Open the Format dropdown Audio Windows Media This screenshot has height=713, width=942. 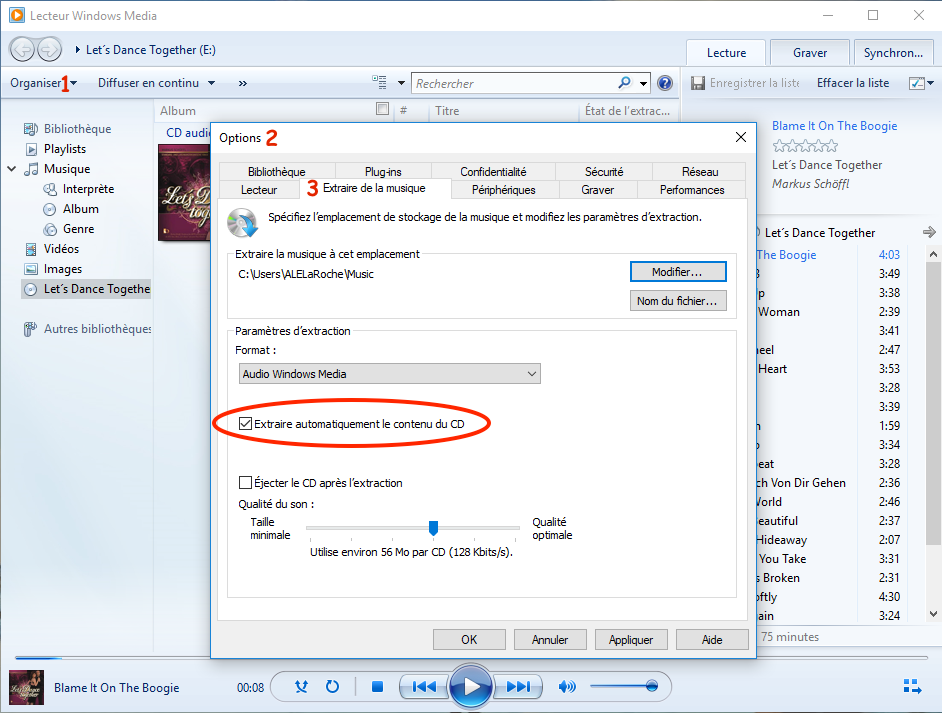point(389,374)
